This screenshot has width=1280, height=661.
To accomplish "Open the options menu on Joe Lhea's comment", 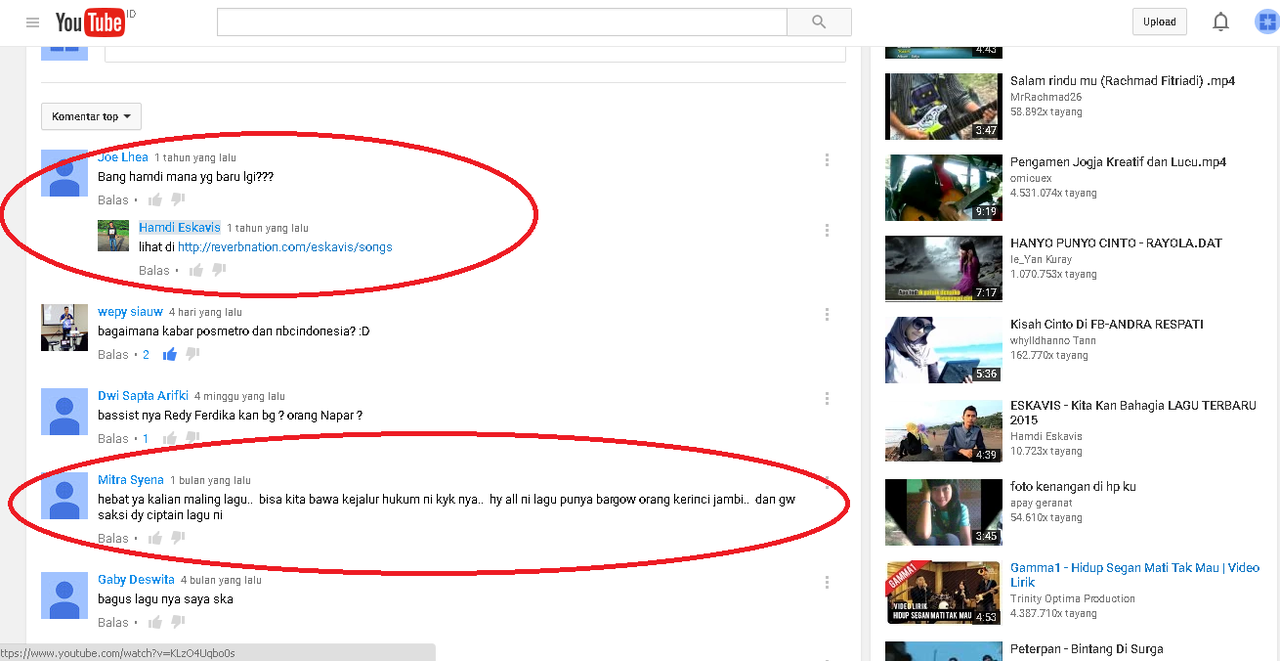I will 827,160.
